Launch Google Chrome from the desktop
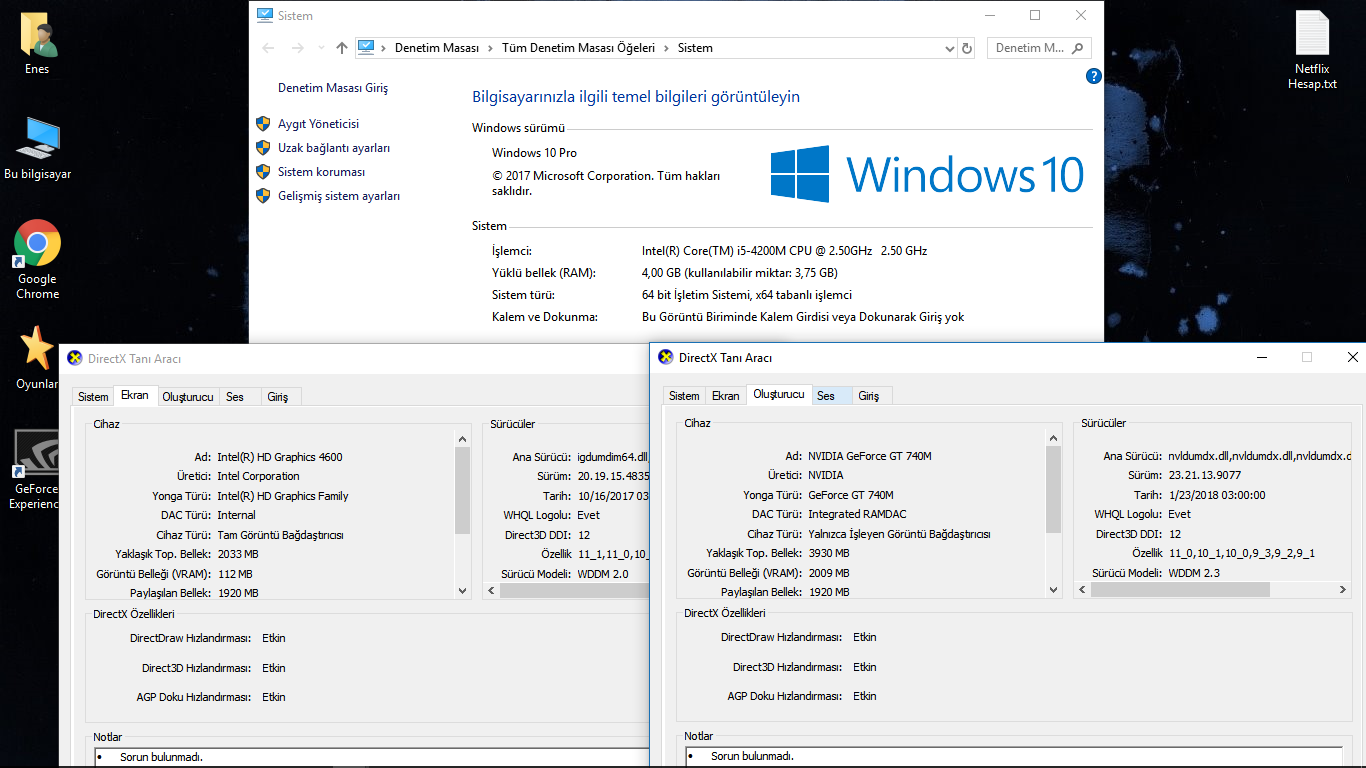This screenshot has height=768, width=1366. point(37,259)
